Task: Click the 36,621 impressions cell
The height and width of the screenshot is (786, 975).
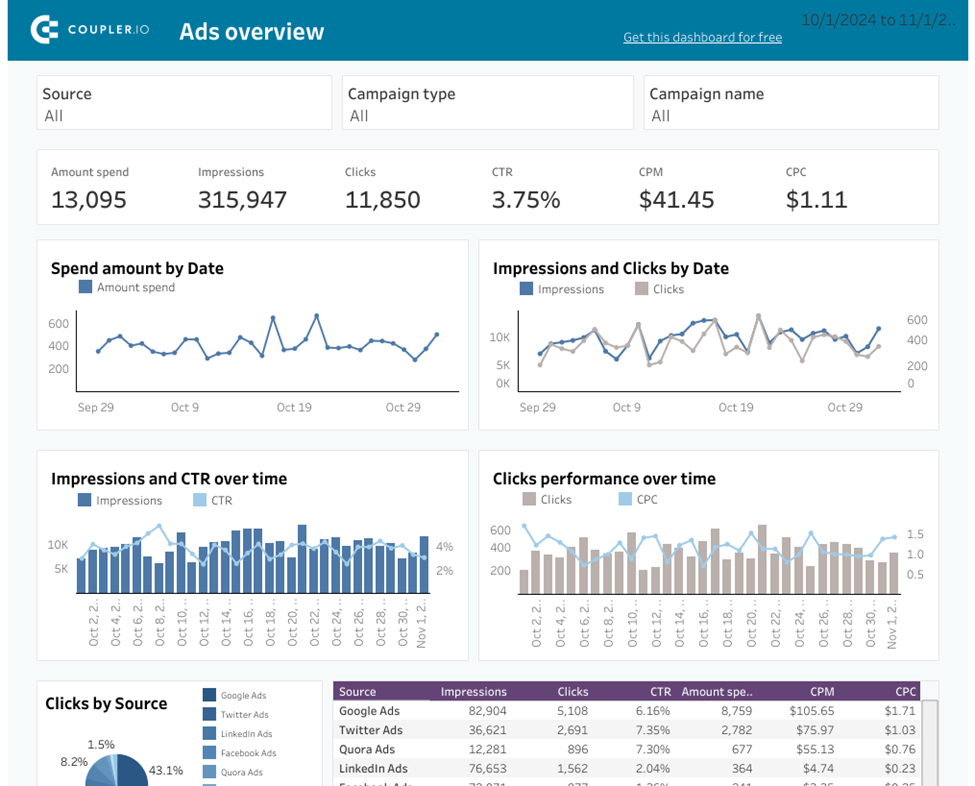Action: tap(488, 730)
